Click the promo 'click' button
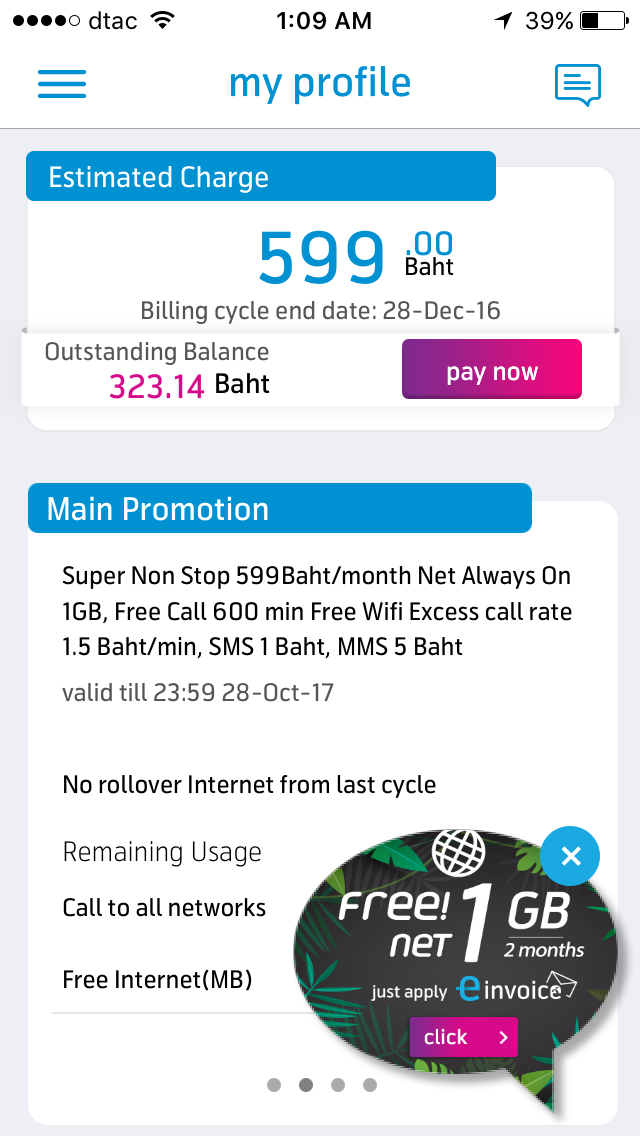The width and height of the screenshot is (640, 1136). click(x=464, y=1037)
